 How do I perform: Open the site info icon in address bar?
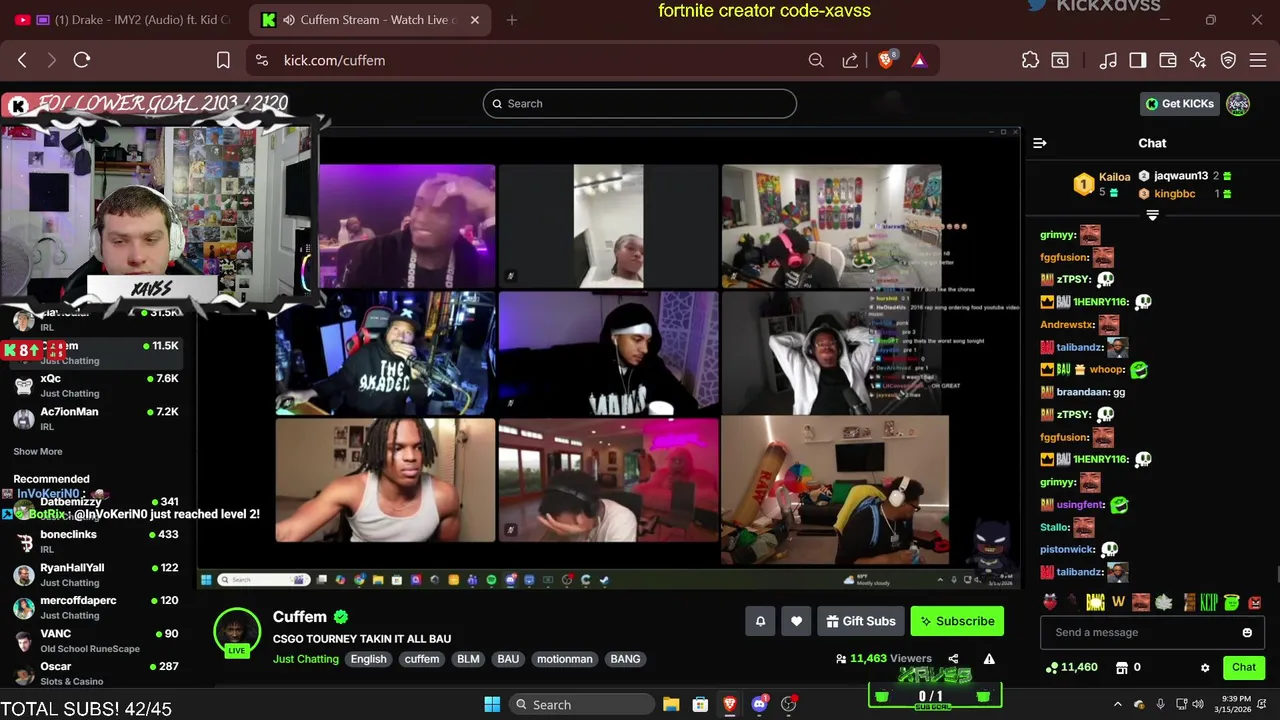[x=262, y=60]
